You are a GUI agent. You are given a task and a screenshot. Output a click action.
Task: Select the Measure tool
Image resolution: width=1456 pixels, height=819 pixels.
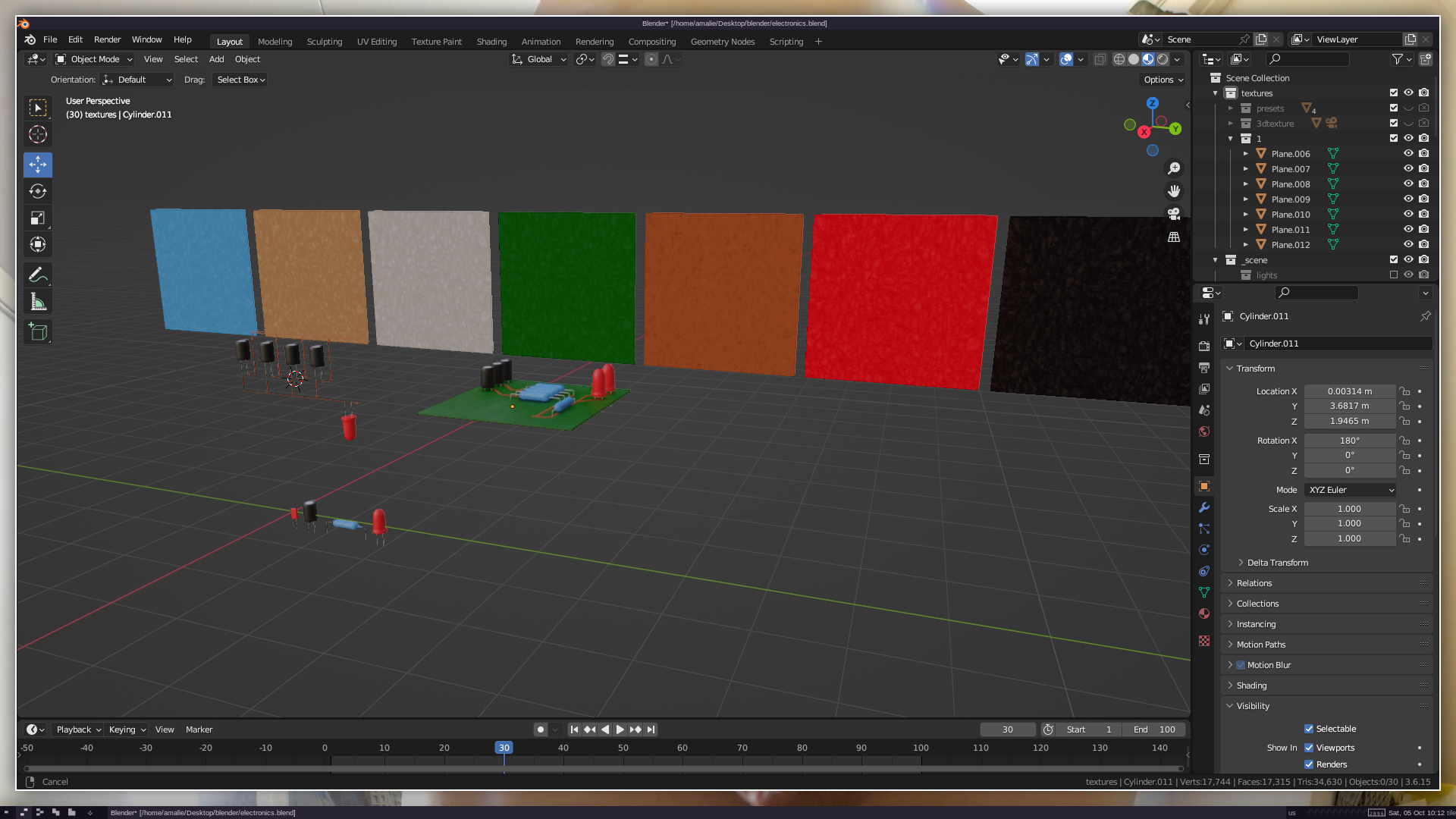pos(38,302)
